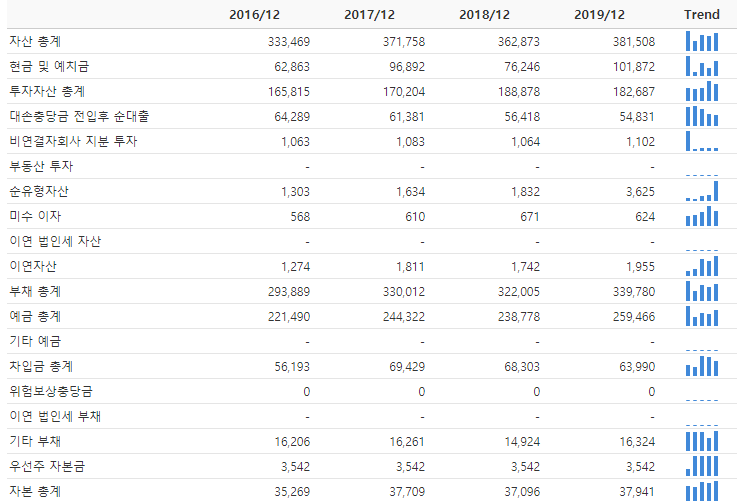Select the 자산 총계 row label
Screen dimensions: 737x501
point(35,41)
